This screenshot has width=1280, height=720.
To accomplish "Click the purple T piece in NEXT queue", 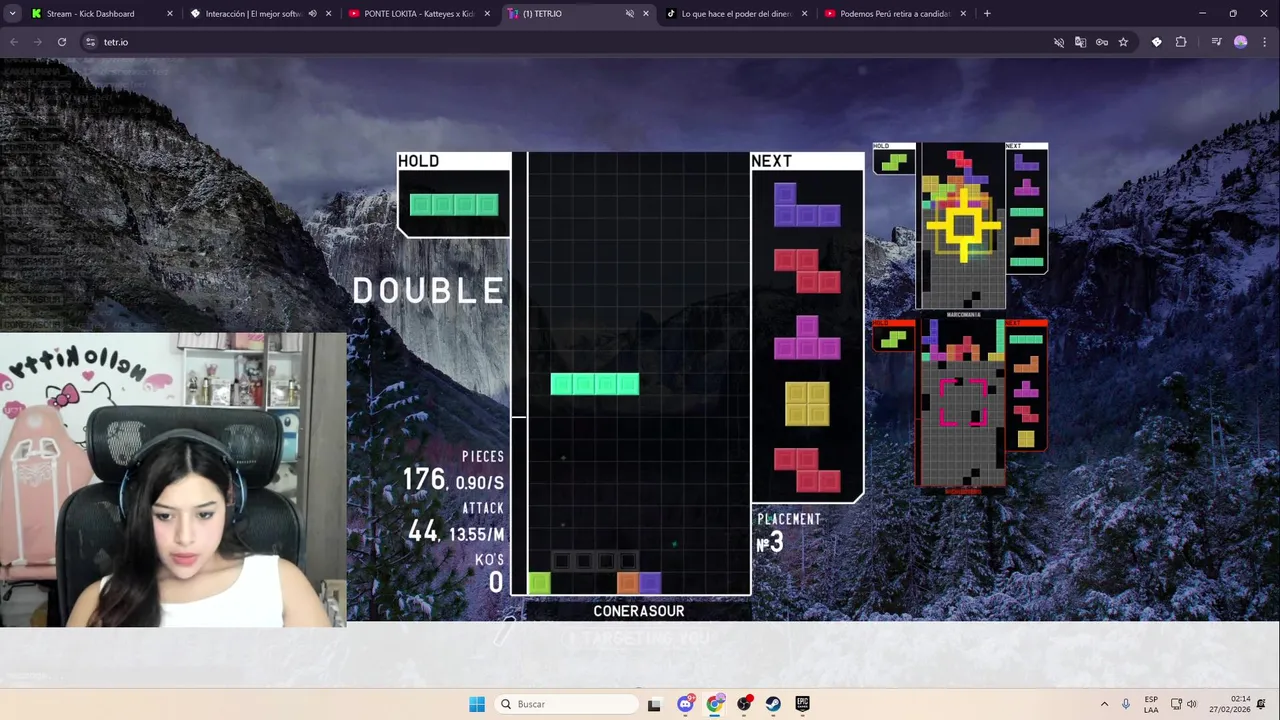I will (x=806, y=338).
